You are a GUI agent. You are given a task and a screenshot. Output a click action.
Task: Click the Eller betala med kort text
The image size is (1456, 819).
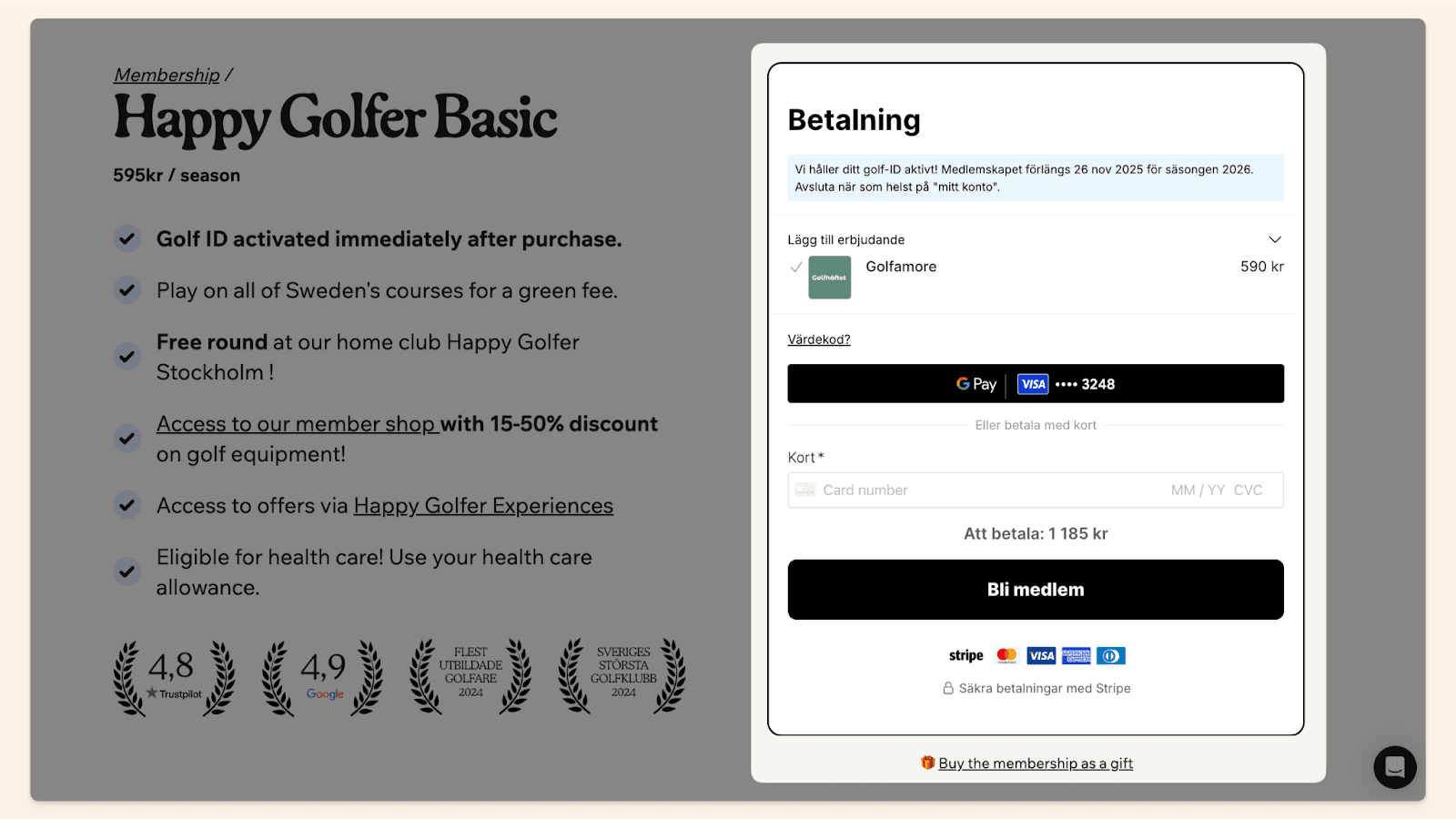[x=1036, y=425]
